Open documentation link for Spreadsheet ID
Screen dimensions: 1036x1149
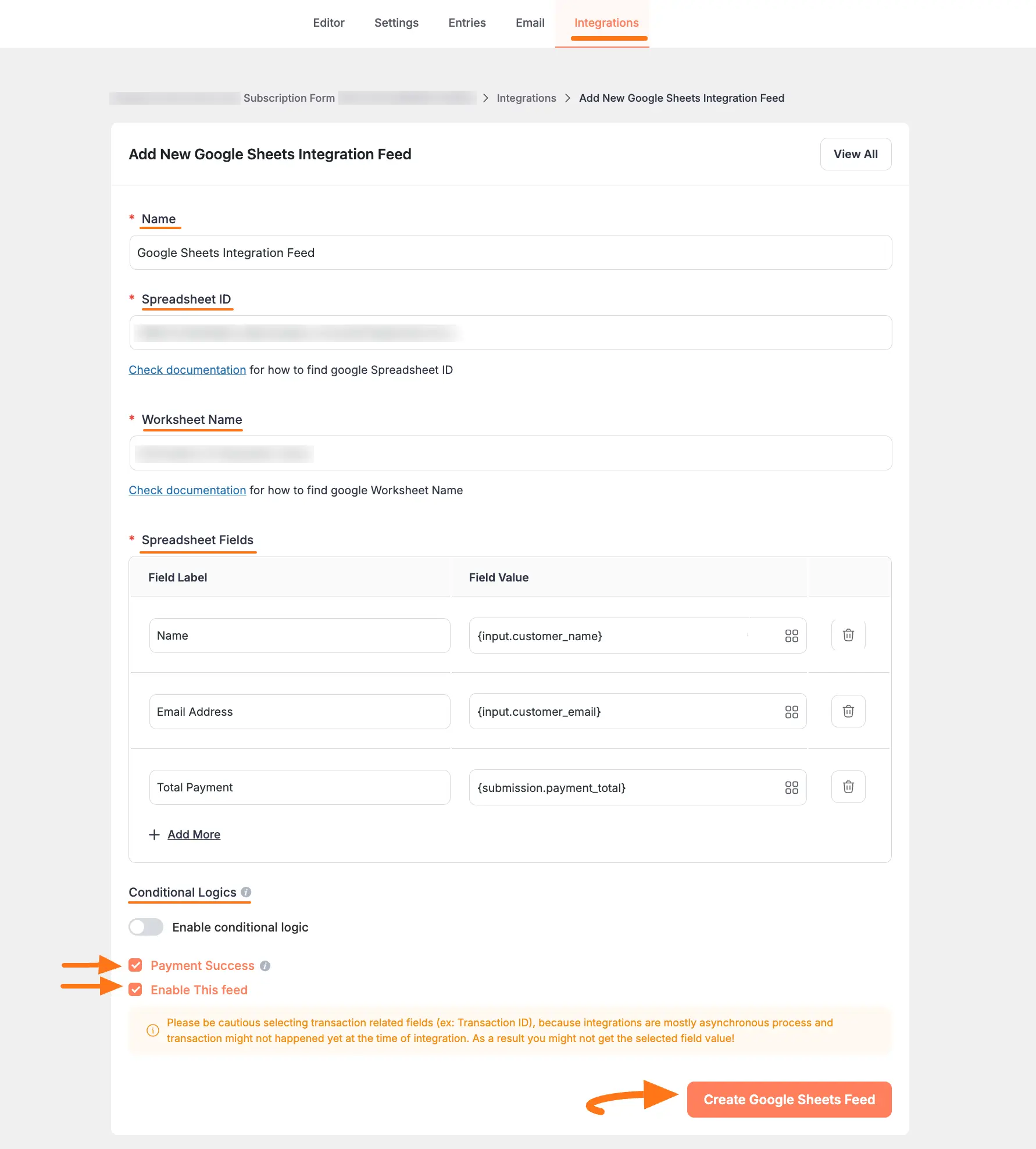(187, 370)
